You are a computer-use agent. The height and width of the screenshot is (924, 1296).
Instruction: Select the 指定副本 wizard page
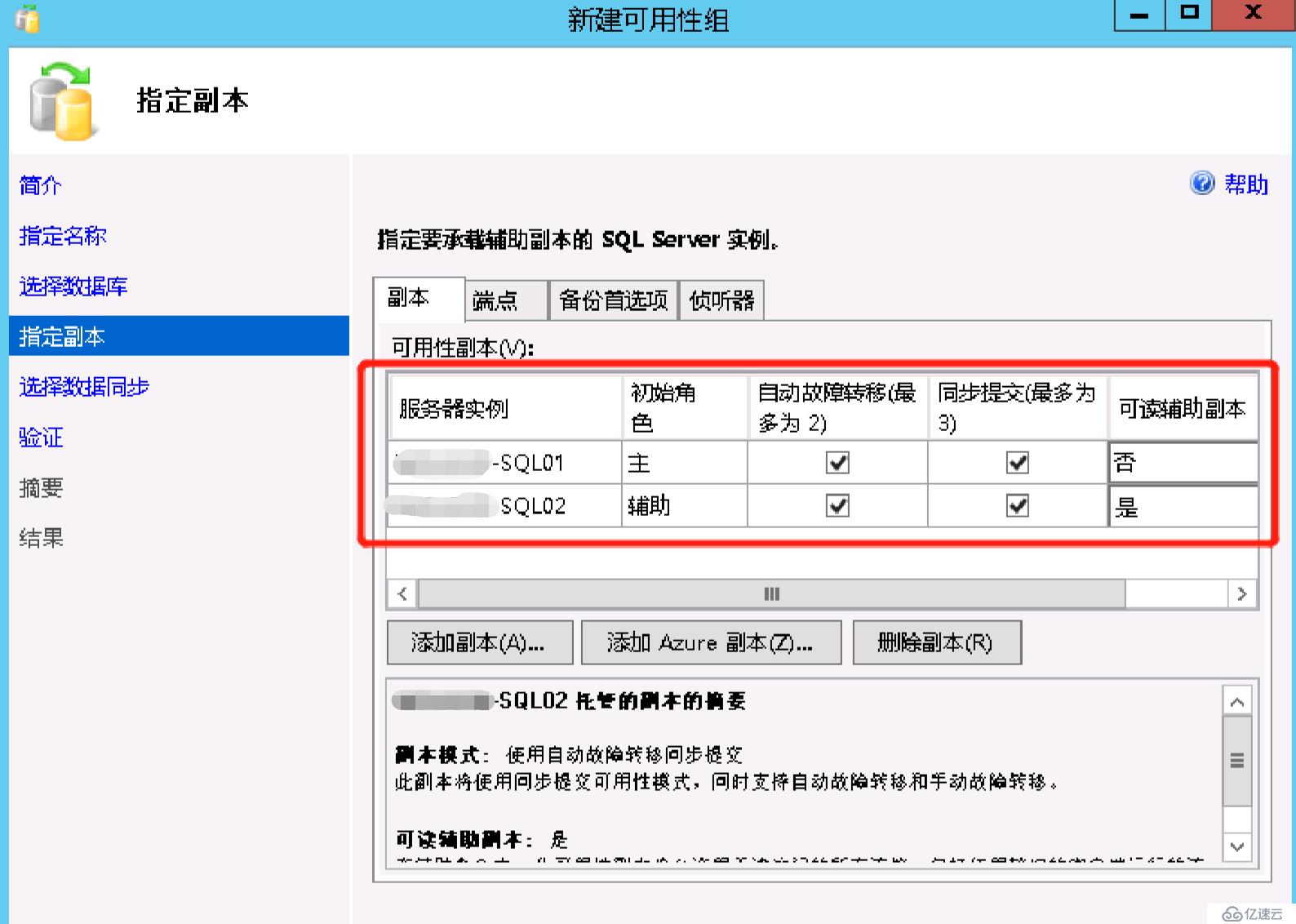(179, 336)
